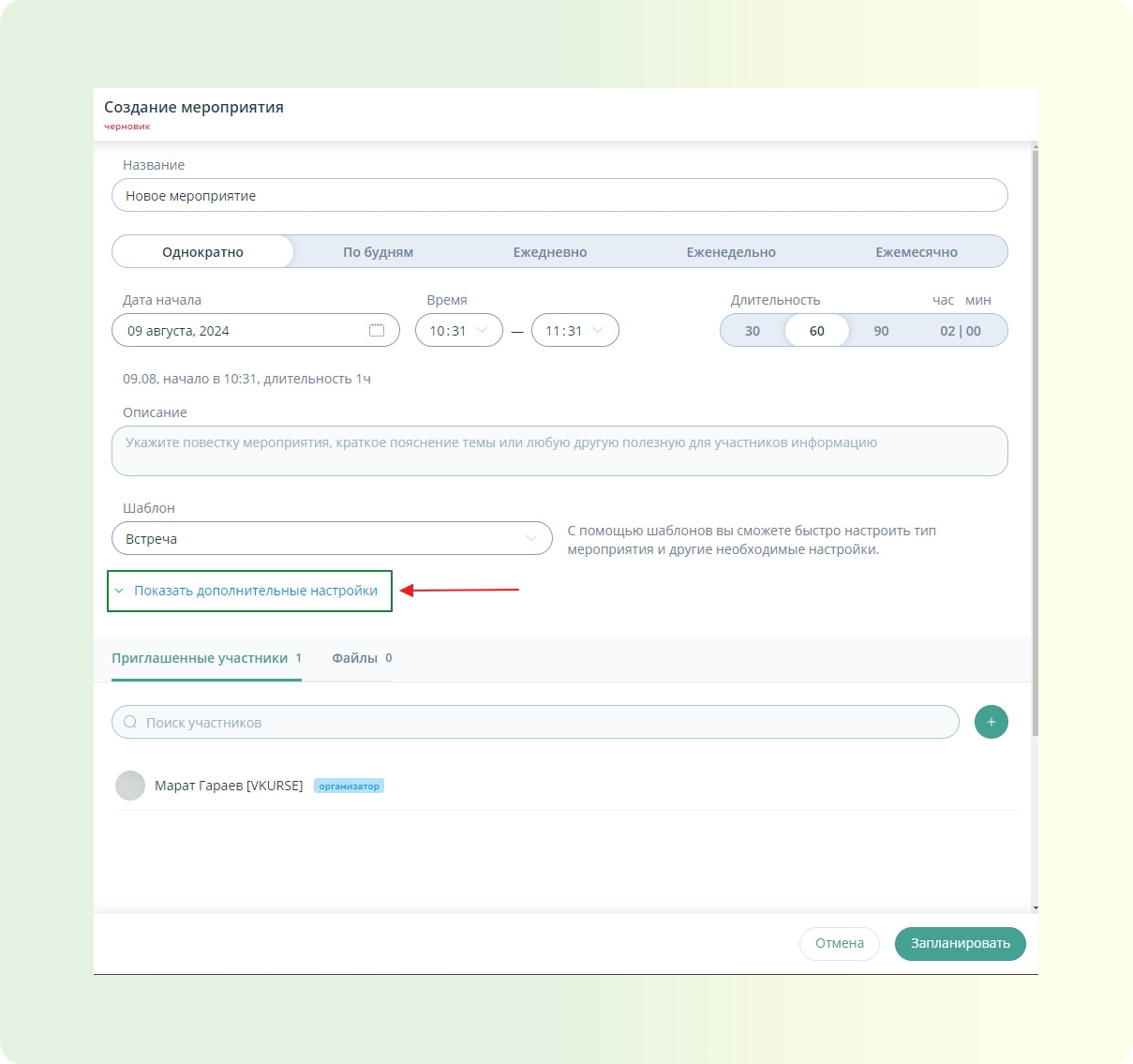Set duration to 90 minutes
1133x1064 pixels.
881,330
